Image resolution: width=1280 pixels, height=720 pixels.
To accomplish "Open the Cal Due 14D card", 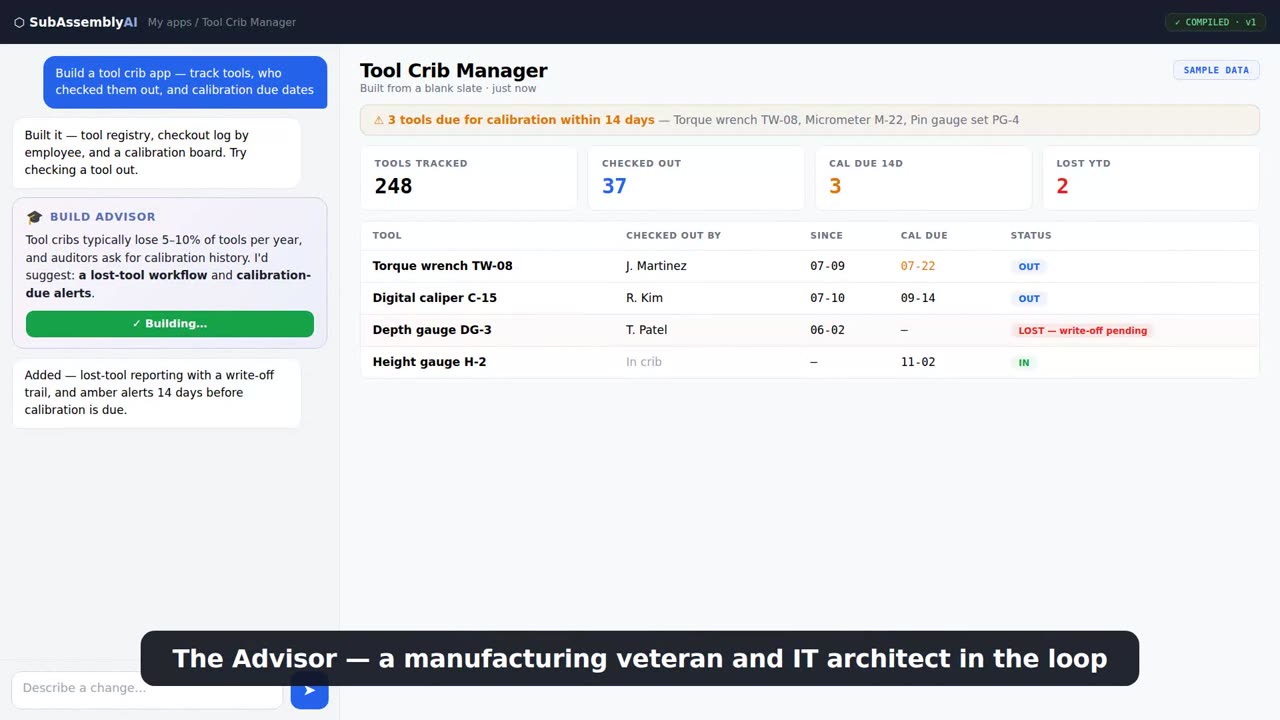I will pyautogui.click(x=923, y=178).
